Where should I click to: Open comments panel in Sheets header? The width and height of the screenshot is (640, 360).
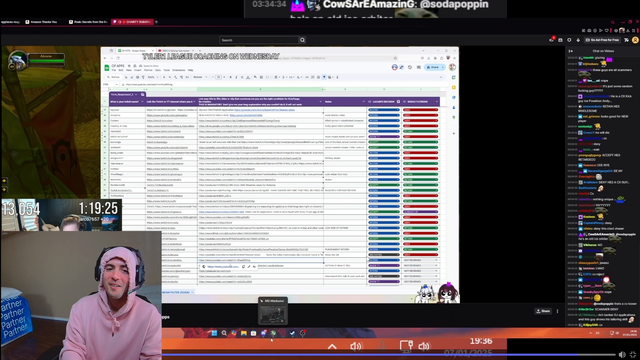click(419, 67)
